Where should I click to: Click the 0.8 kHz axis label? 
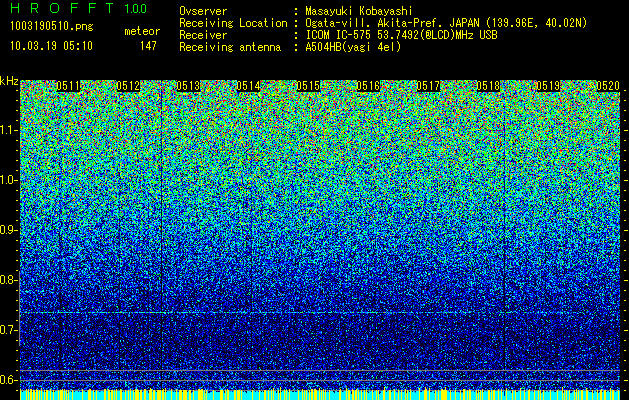click(x=8, y=280)
